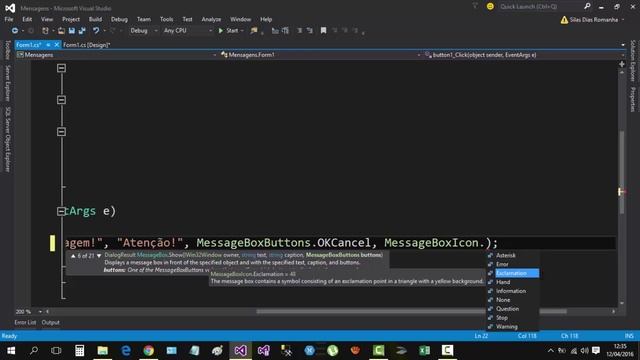Open the button1_Click member dropdown
This screenshot has width=640, height=360.
524,55
